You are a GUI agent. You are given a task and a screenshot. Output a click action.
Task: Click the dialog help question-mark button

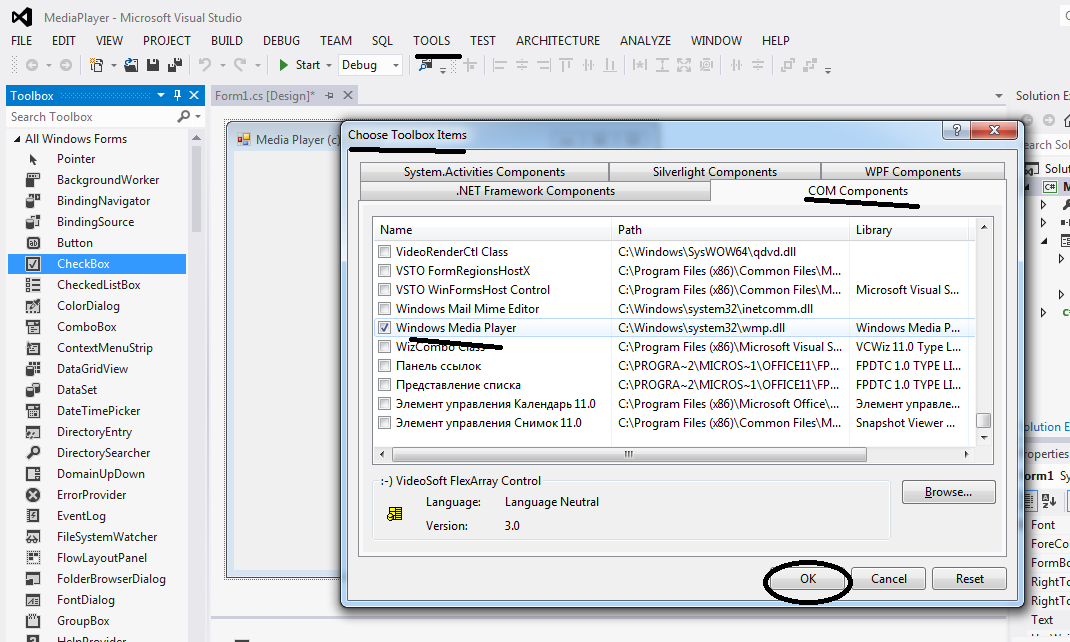957,130
